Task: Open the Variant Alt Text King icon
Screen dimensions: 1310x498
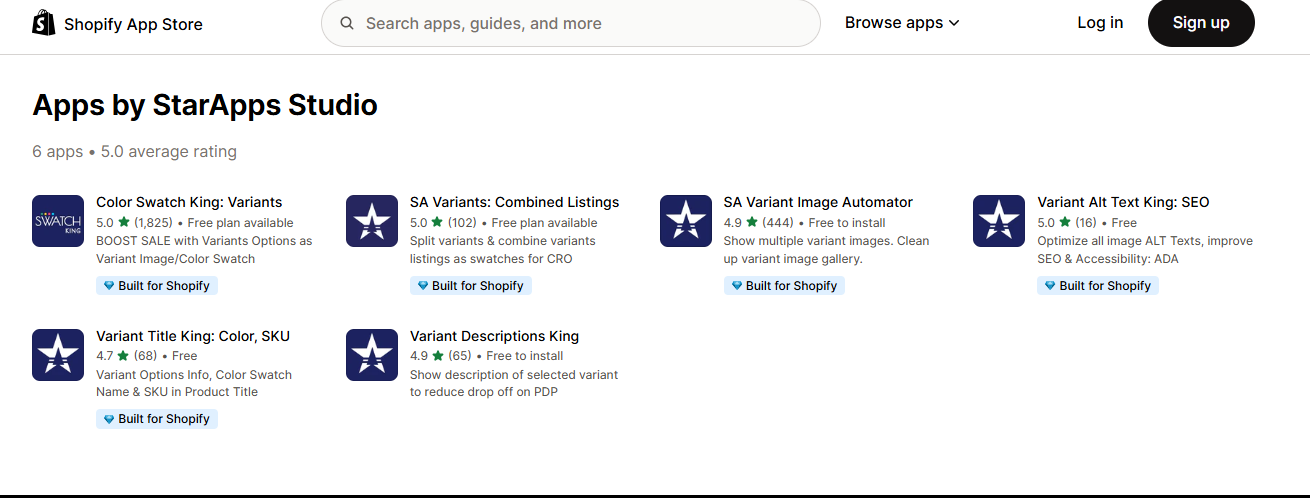Action: click(999, 221)
